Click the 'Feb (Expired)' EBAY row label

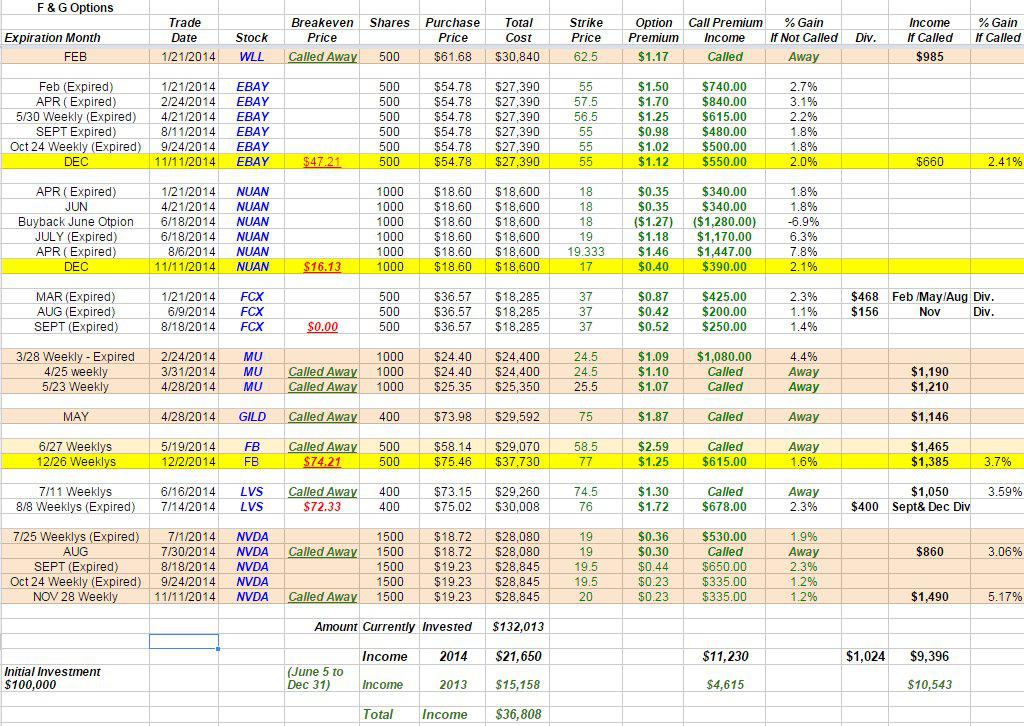click(x=76, y=87)
